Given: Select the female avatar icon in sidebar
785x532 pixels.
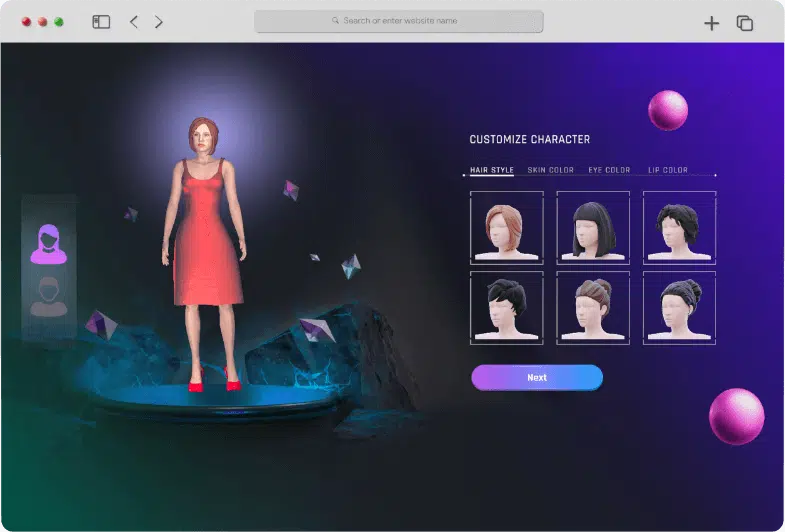Looking at the screenshot, I should tap(48, 244).
